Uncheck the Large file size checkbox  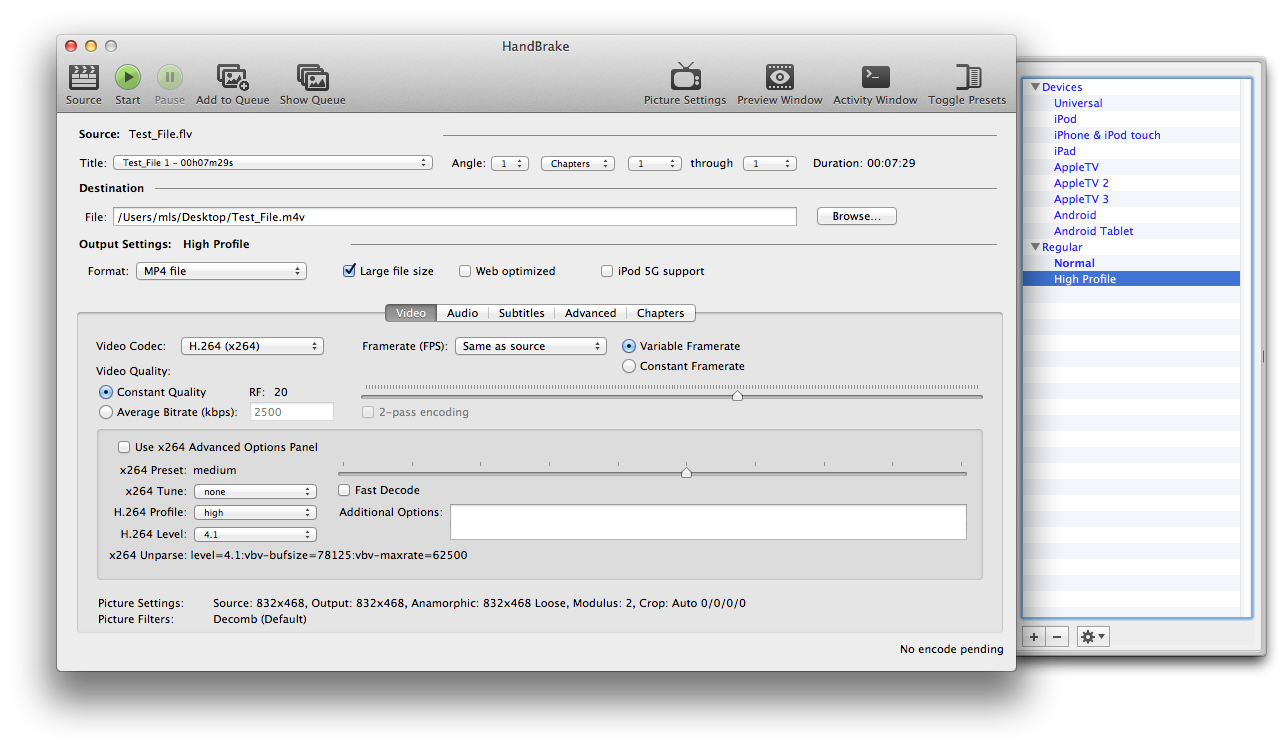350,271
